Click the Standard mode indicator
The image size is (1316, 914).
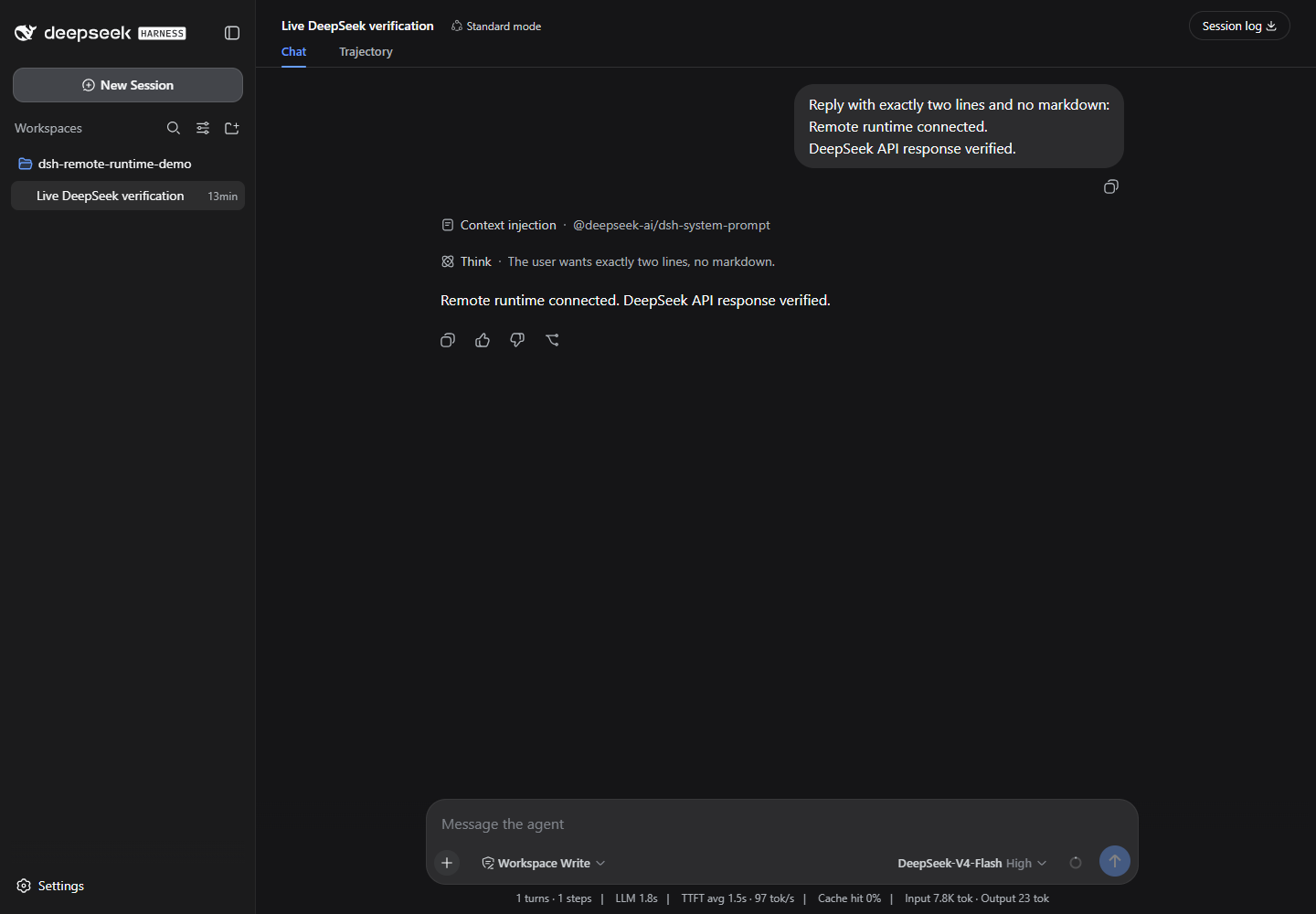pos(496,27)
